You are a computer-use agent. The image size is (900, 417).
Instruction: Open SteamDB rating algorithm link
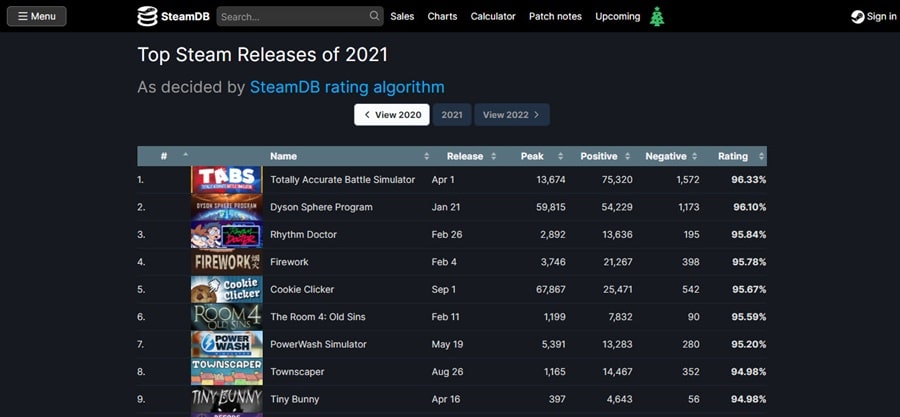pyautogui.click(x=347, y=87)
